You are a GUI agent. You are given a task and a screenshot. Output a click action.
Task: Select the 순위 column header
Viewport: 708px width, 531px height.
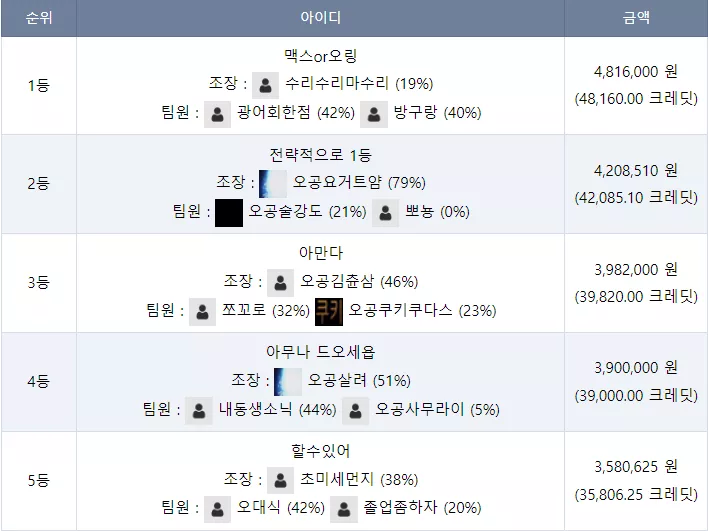point(39,18)
